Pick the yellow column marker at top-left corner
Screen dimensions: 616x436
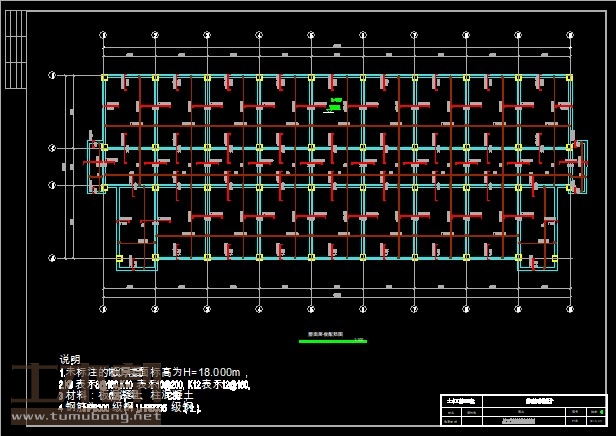[x=104, y=77]
